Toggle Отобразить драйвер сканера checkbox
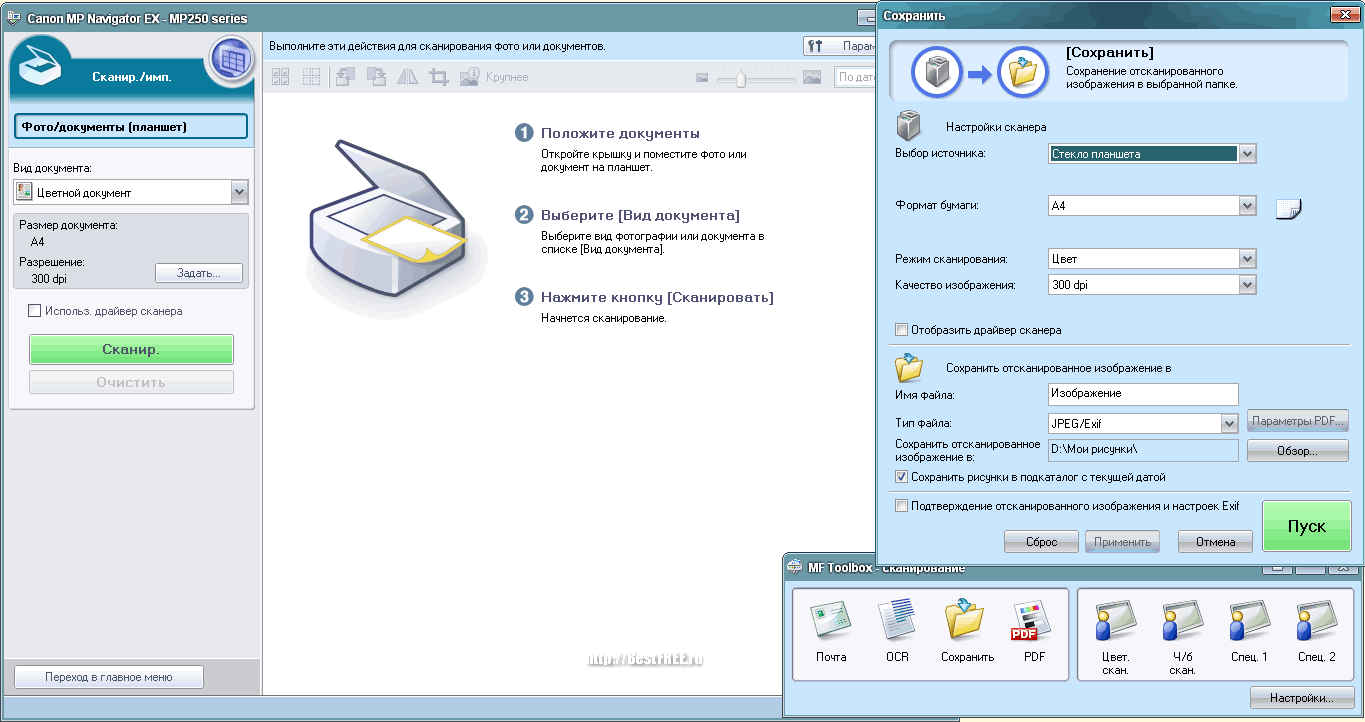The image size is (1365, 722). (902, 330)
